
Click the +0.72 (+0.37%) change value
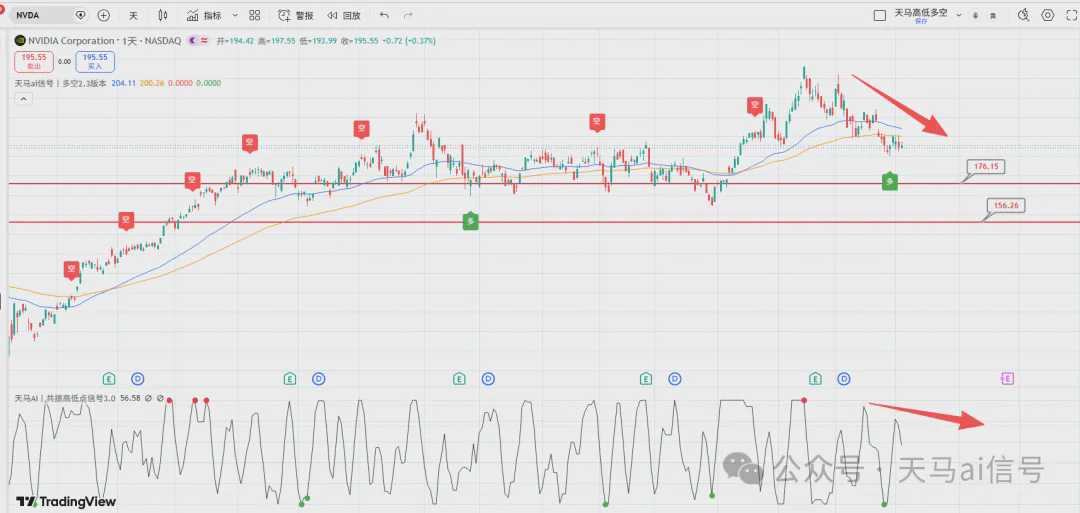coord(408,41)
